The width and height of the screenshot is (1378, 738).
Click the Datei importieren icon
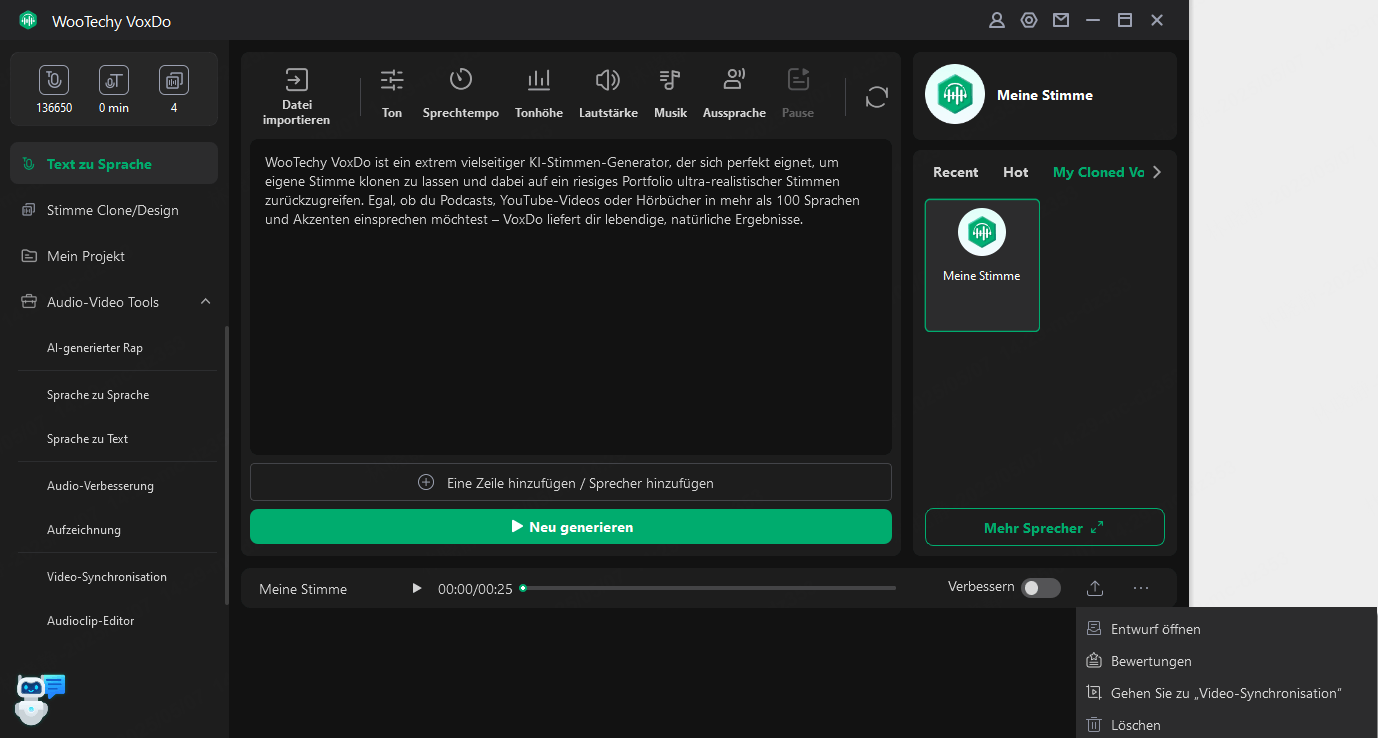(296, 81)
